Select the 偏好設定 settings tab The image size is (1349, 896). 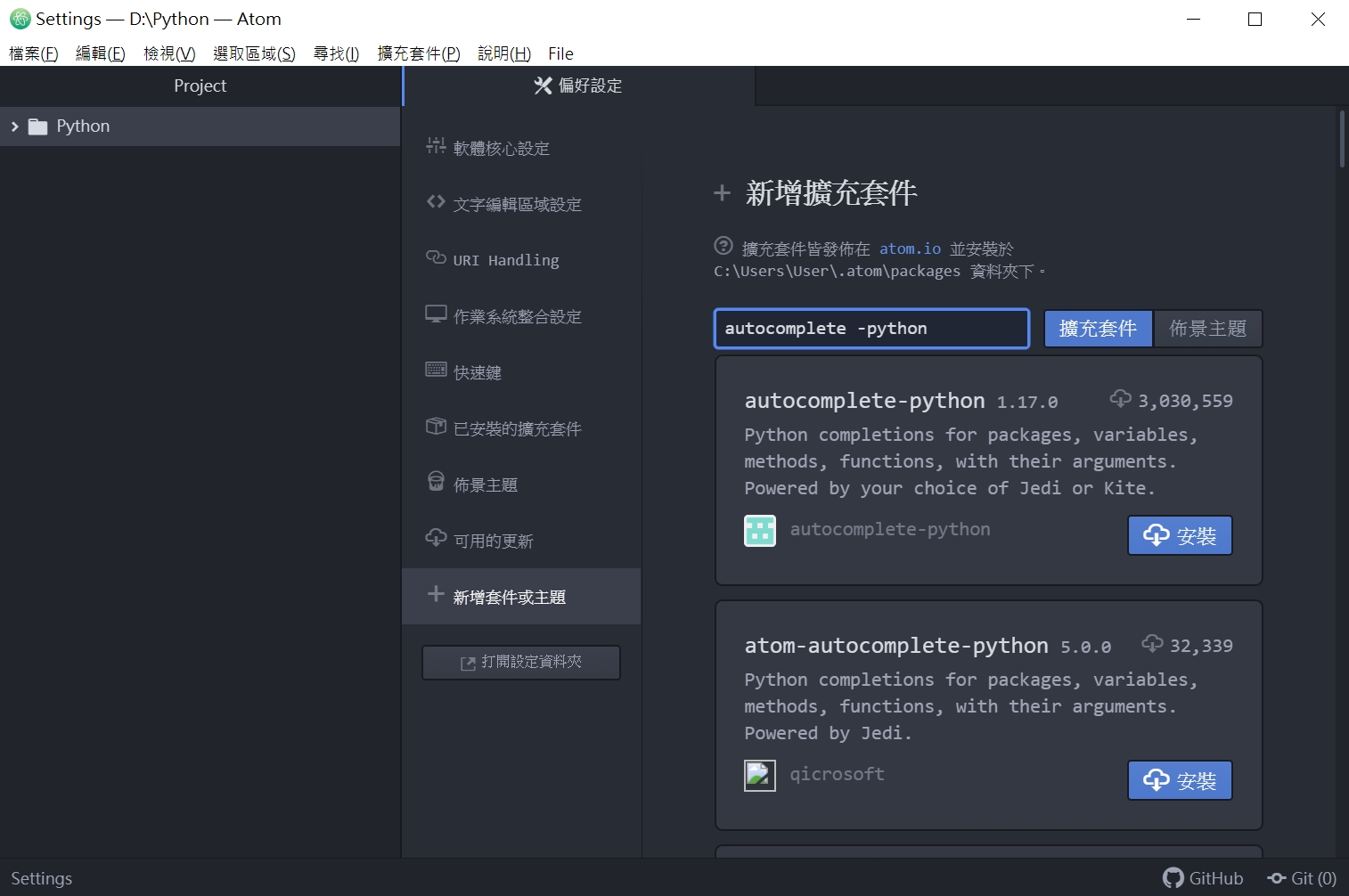click(576, 86)
